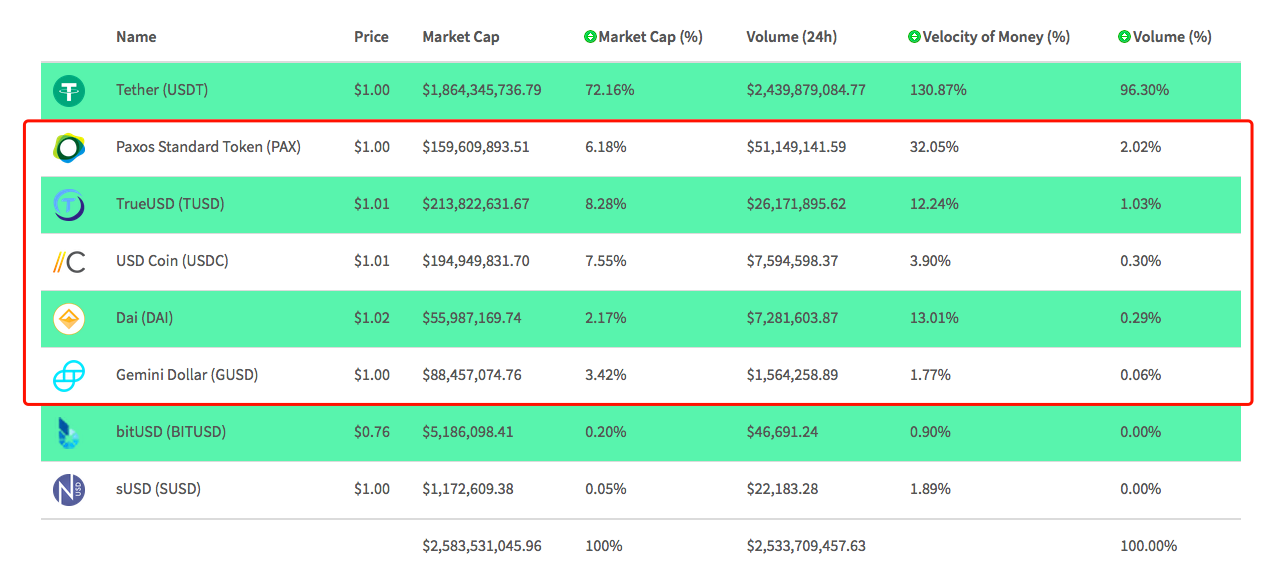Select total volume $2,533,709,457.63

coord(806,546)
